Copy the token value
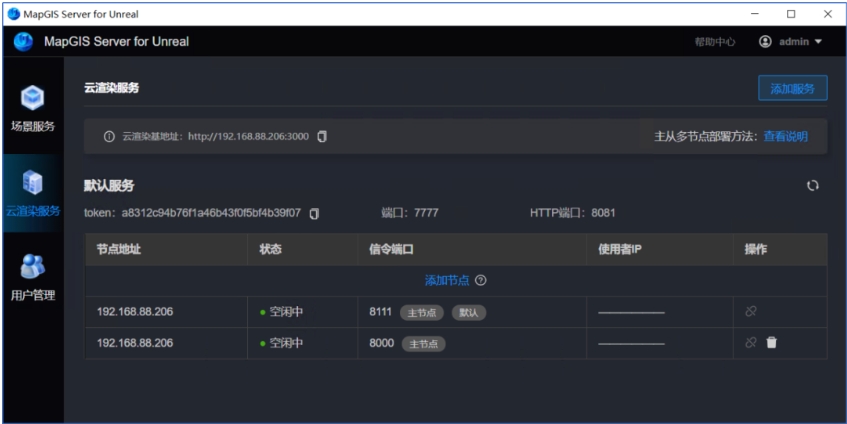This screenshot has height=424, width=847. point(314,213)
